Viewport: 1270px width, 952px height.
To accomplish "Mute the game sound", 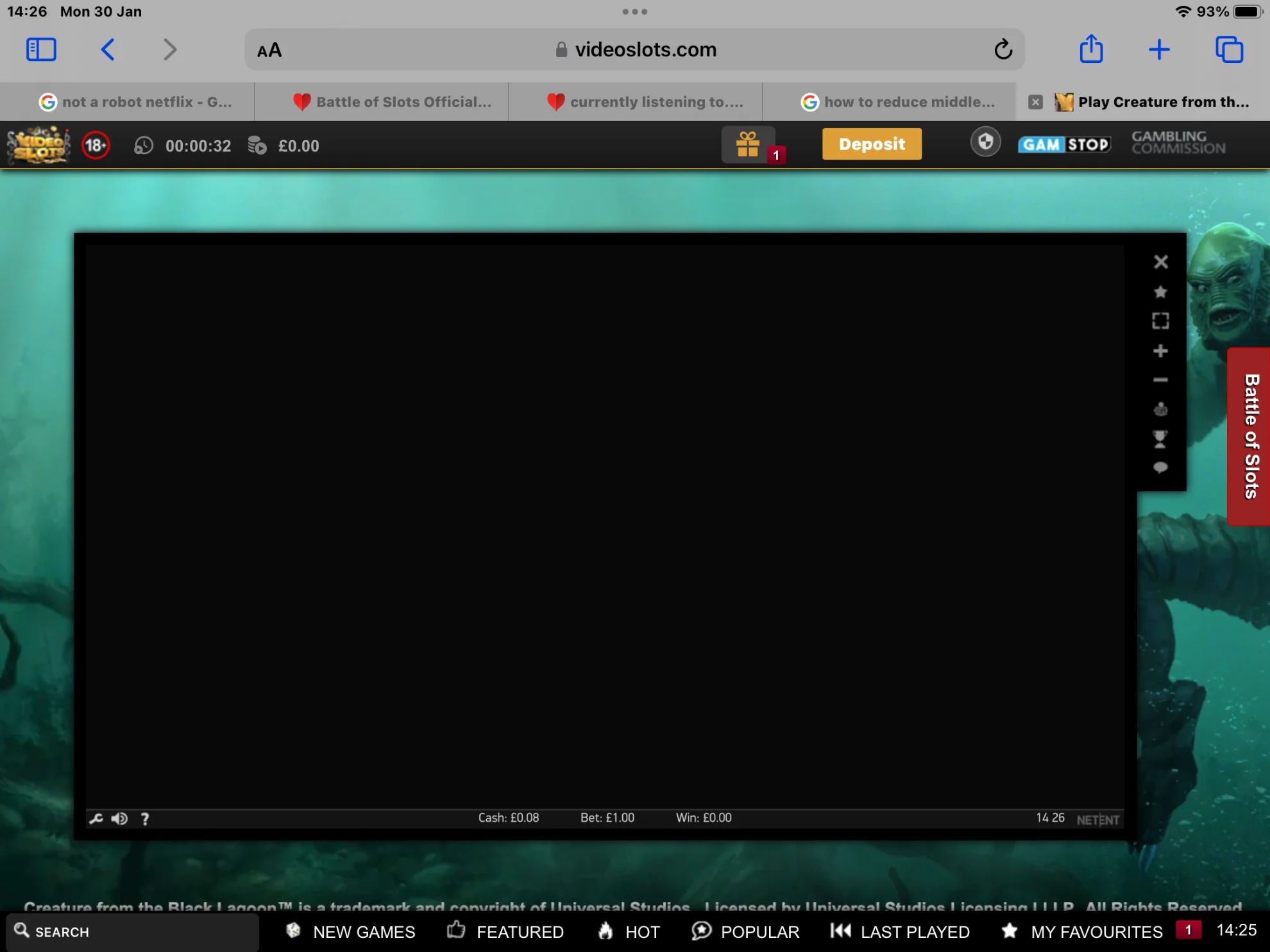I will tap(119, 819).
